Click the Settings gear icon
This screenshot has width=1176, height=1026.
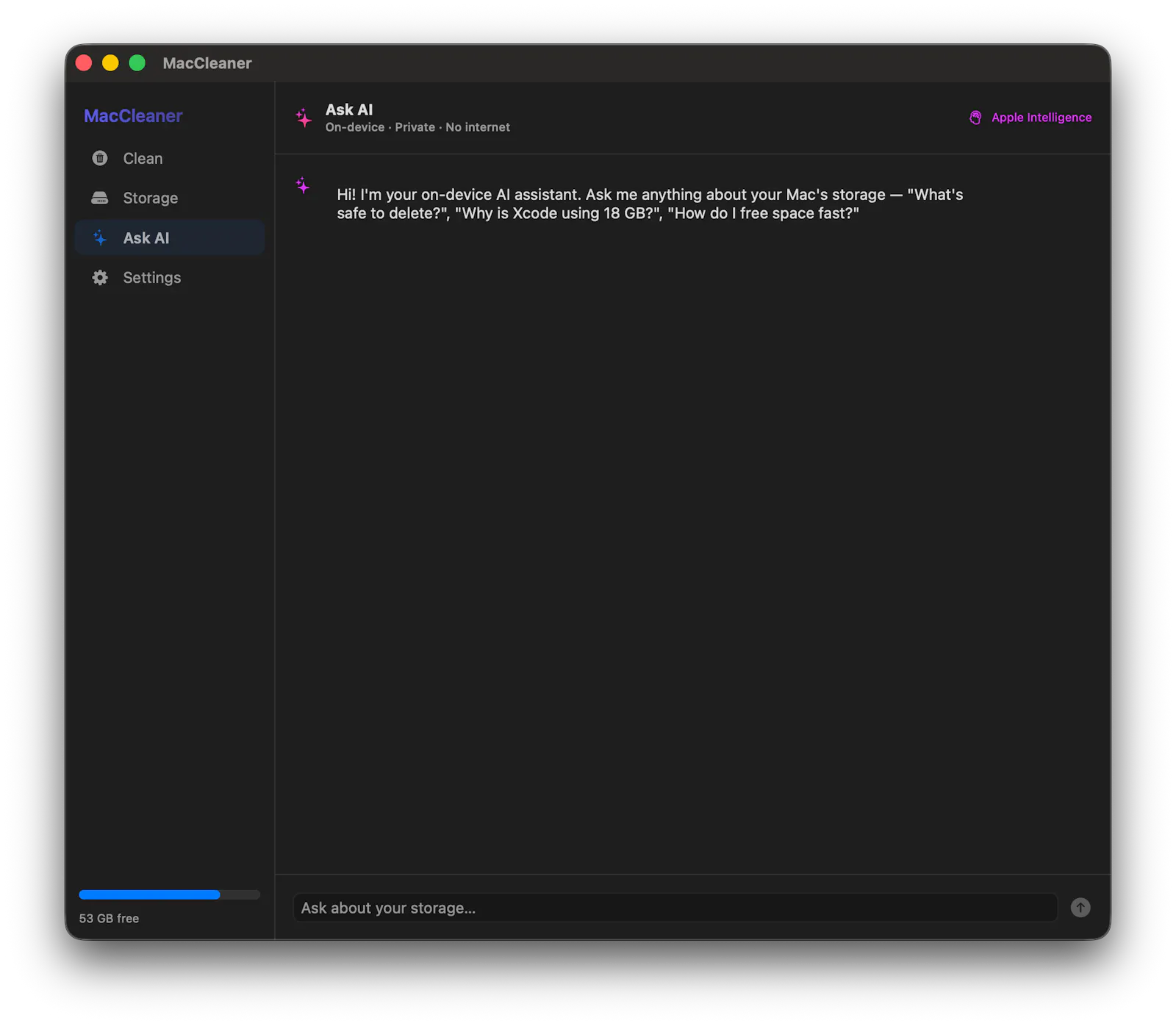(x=100, y=277)
